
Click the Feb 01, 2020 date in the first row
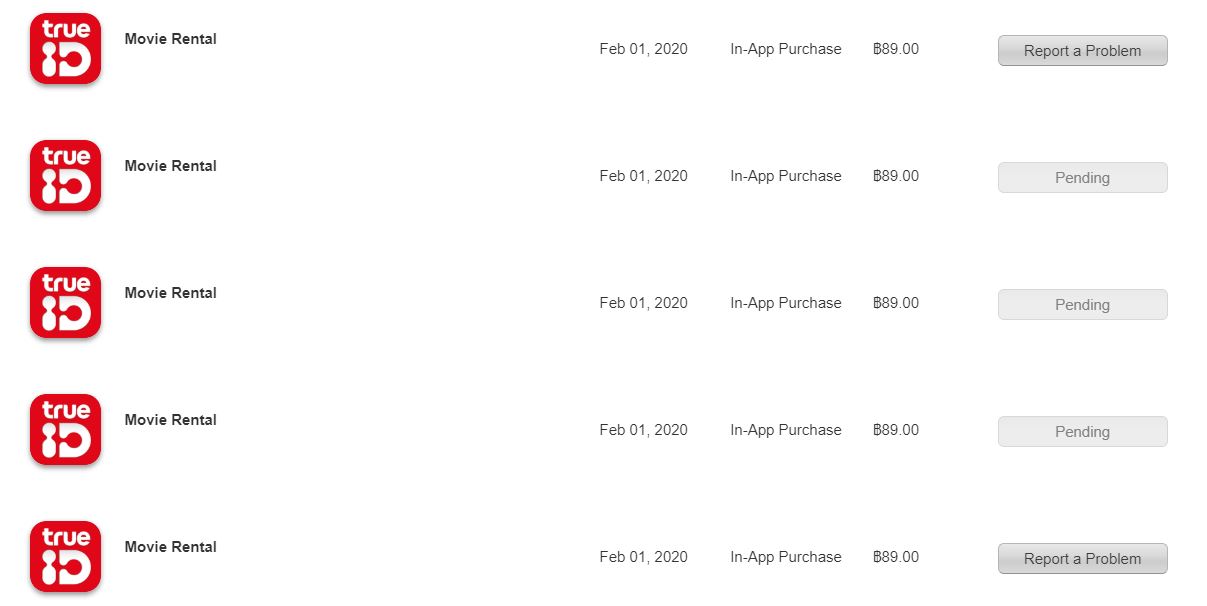[x=643, y=49]
